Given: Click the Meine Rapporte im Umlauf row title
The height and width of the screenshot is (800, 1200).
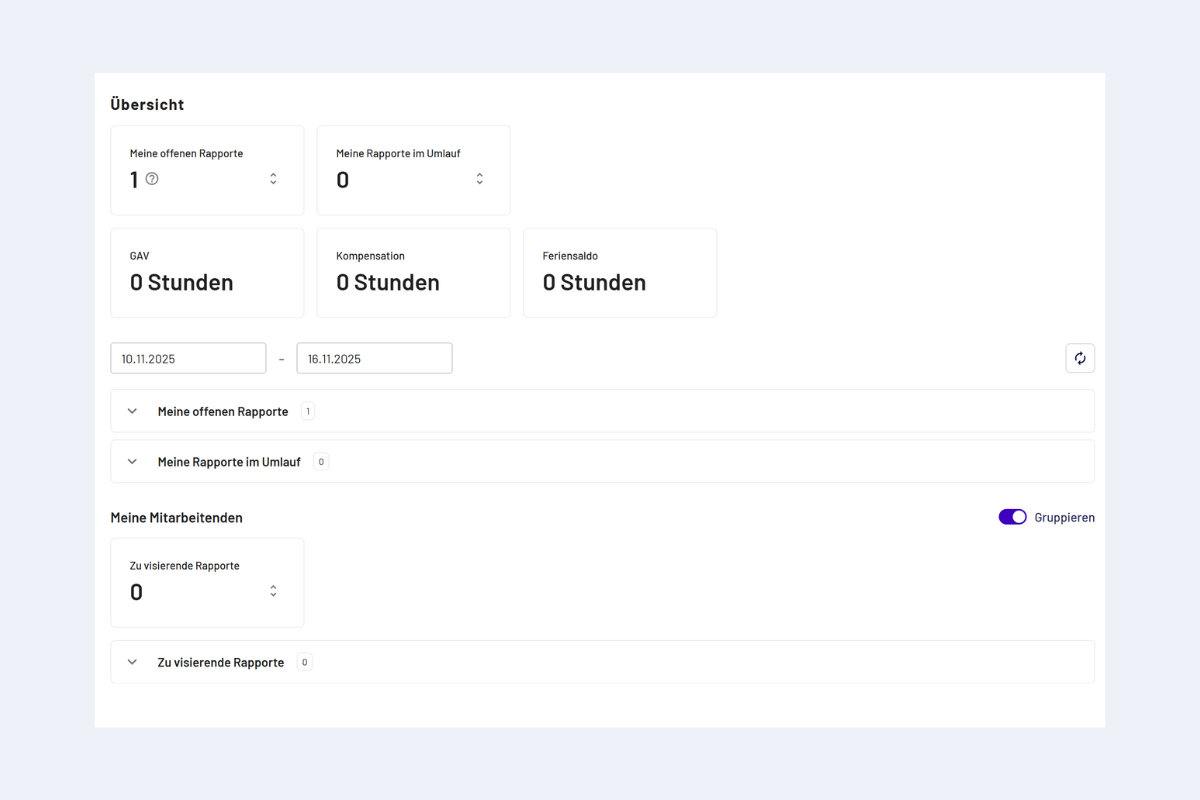Looking at the screenshot, I should 229,462.
